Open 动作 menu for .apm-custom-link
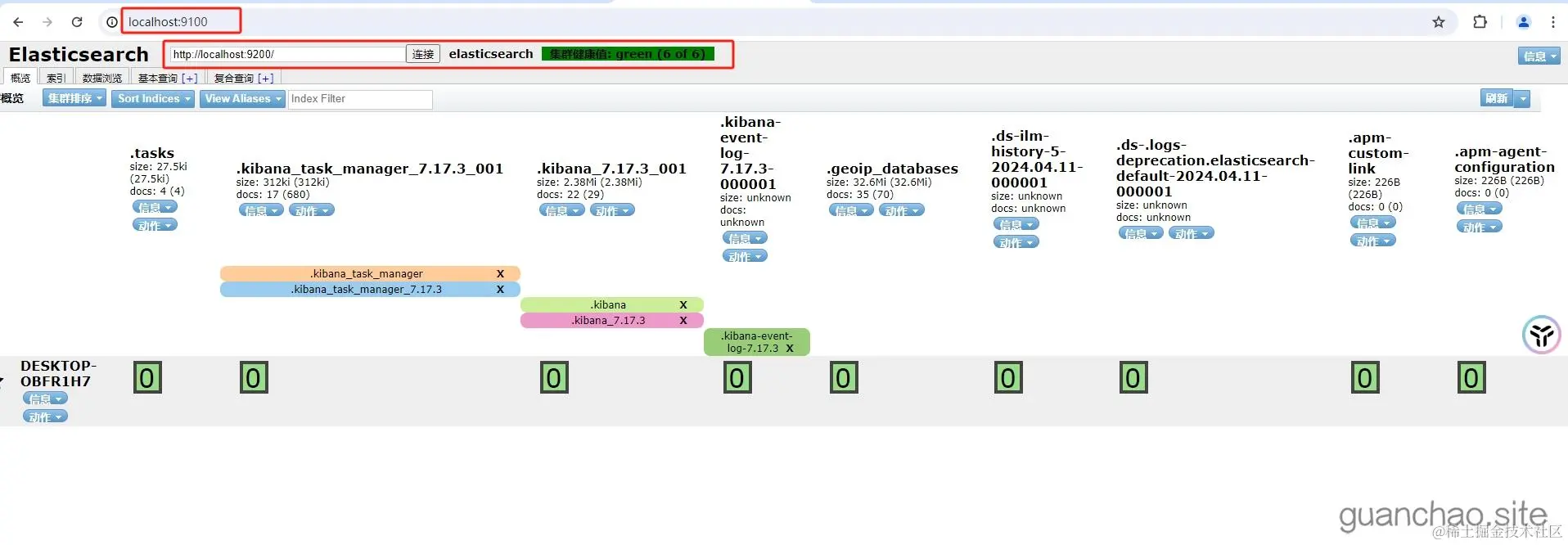Image resolution: width=1568 pixels, height=545 pixels. (1372, 241)
